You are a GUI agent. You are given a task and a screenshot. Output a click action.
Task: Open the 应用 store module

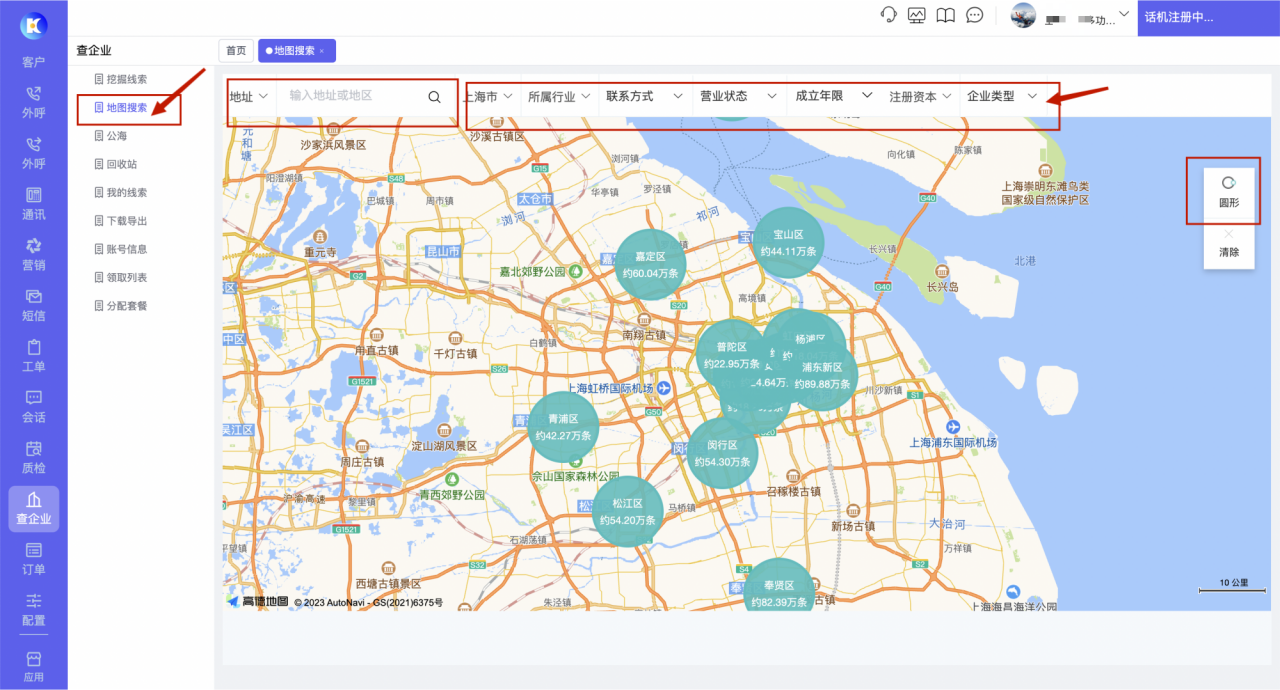pos(33,666)
